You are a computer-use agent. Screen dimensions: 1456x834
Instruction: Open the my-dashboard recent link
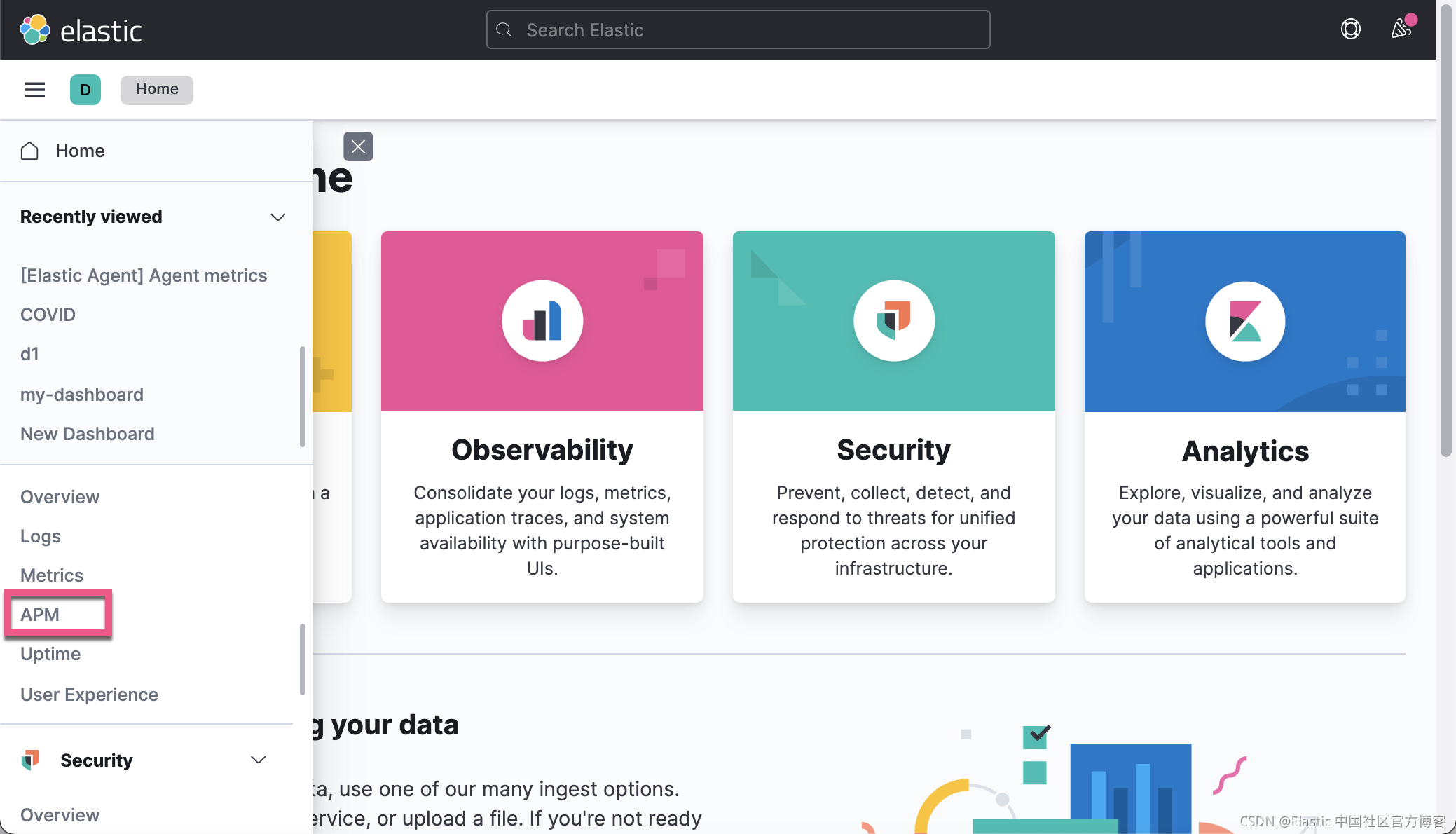tap(81, 395)
